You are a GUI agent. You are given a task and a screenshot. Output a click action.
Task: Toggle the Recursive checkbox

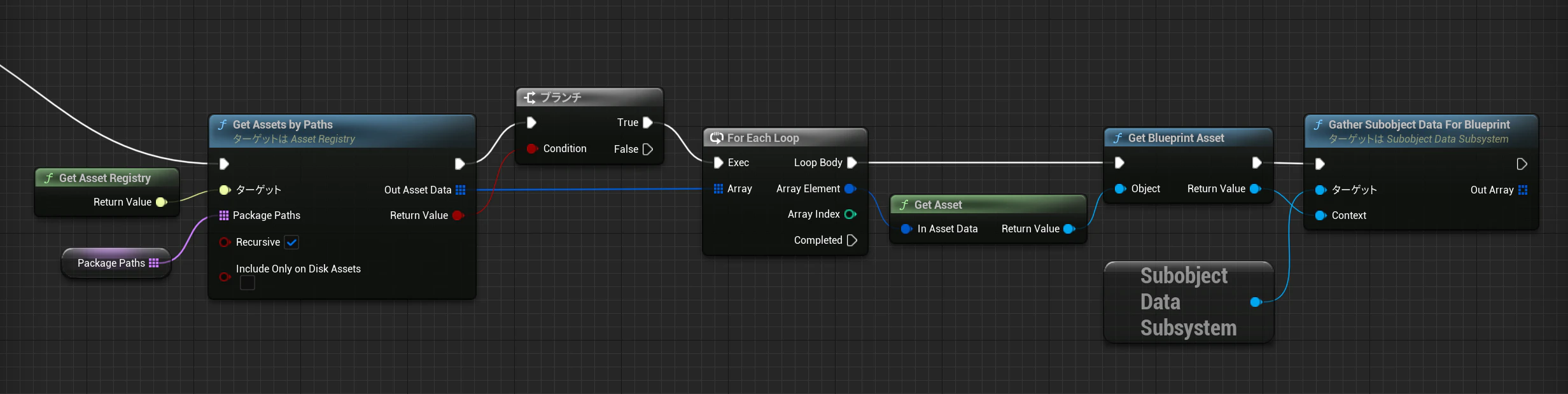tap(291, 242)
